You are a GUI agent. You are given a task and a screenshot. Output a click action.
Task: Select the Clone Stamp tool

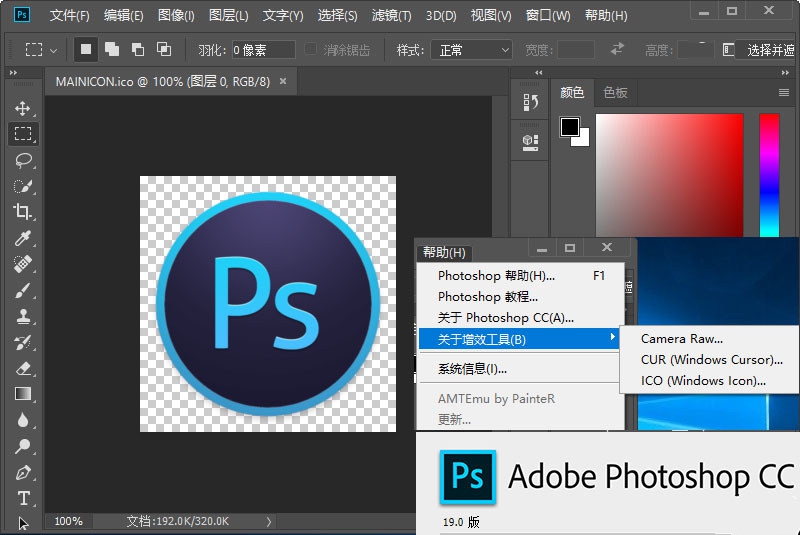pos(22,316)
